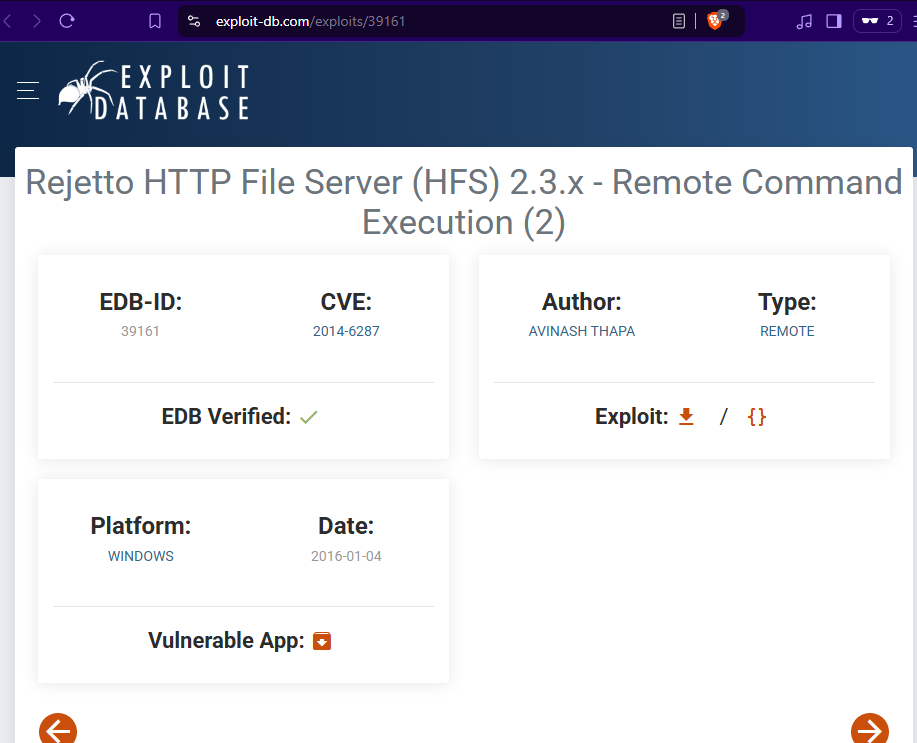The image size is (917, 743).
Task: Filter by WINDOWS platform
Action: [141, 556]
